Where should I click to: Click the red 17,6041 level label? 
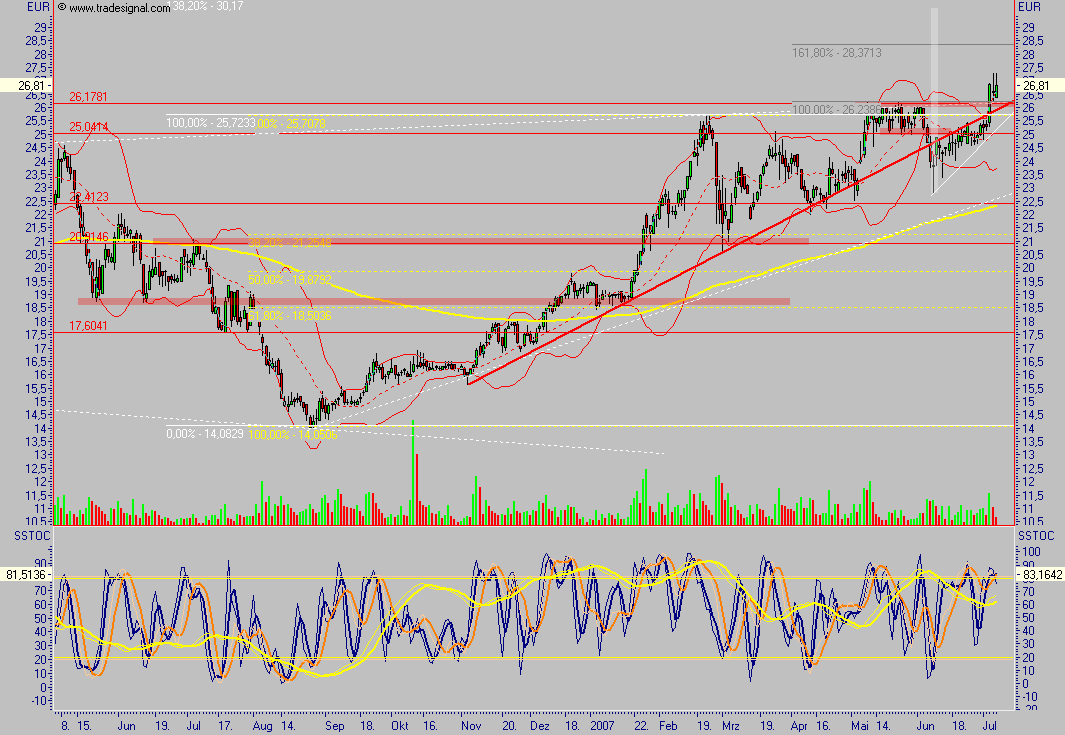click(x=88, y=325)
